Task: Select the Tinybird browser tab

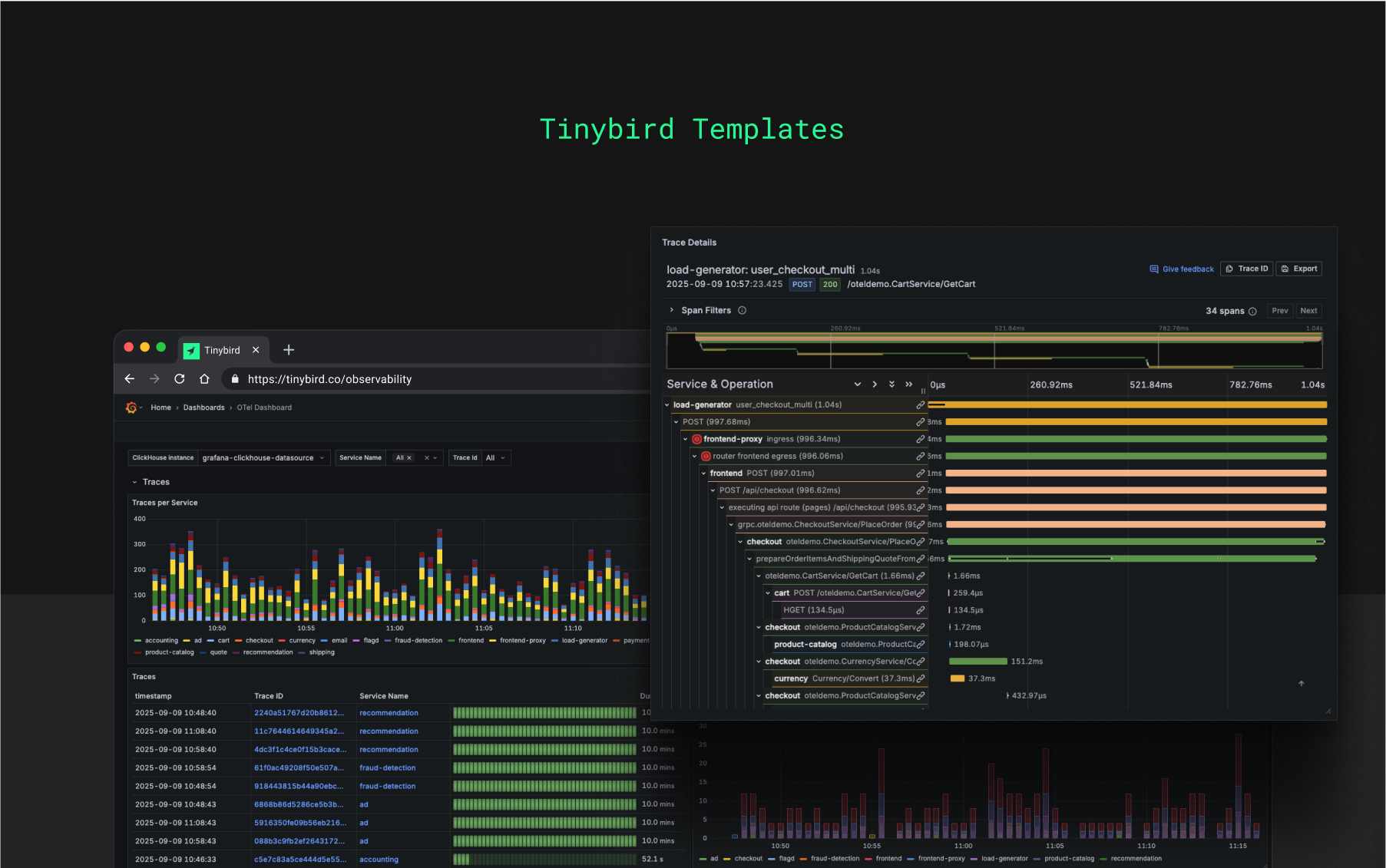Action: point(222,350)
